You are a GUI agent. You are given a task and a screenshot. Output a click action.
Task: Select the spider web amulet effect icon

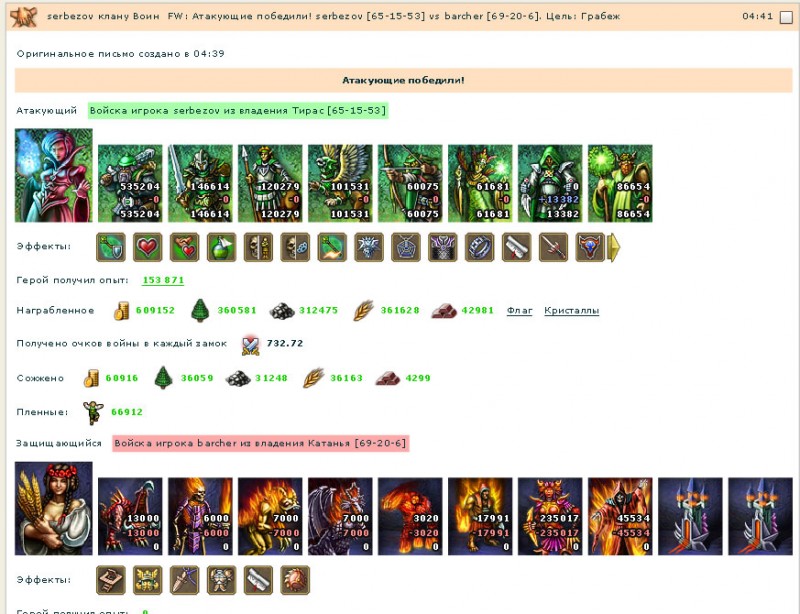click(x=406, y=247)
